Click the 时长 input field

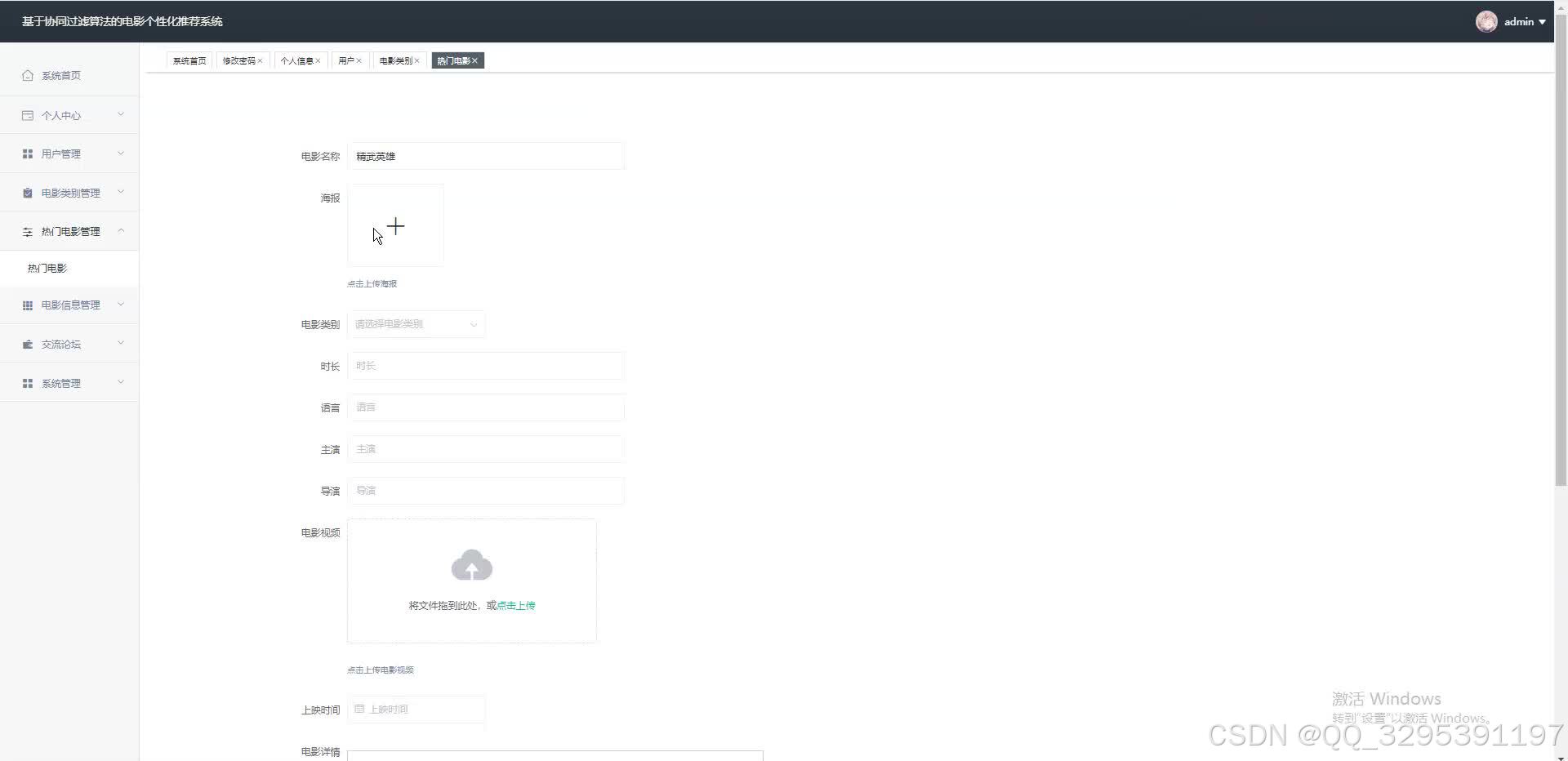pos(486,366)
